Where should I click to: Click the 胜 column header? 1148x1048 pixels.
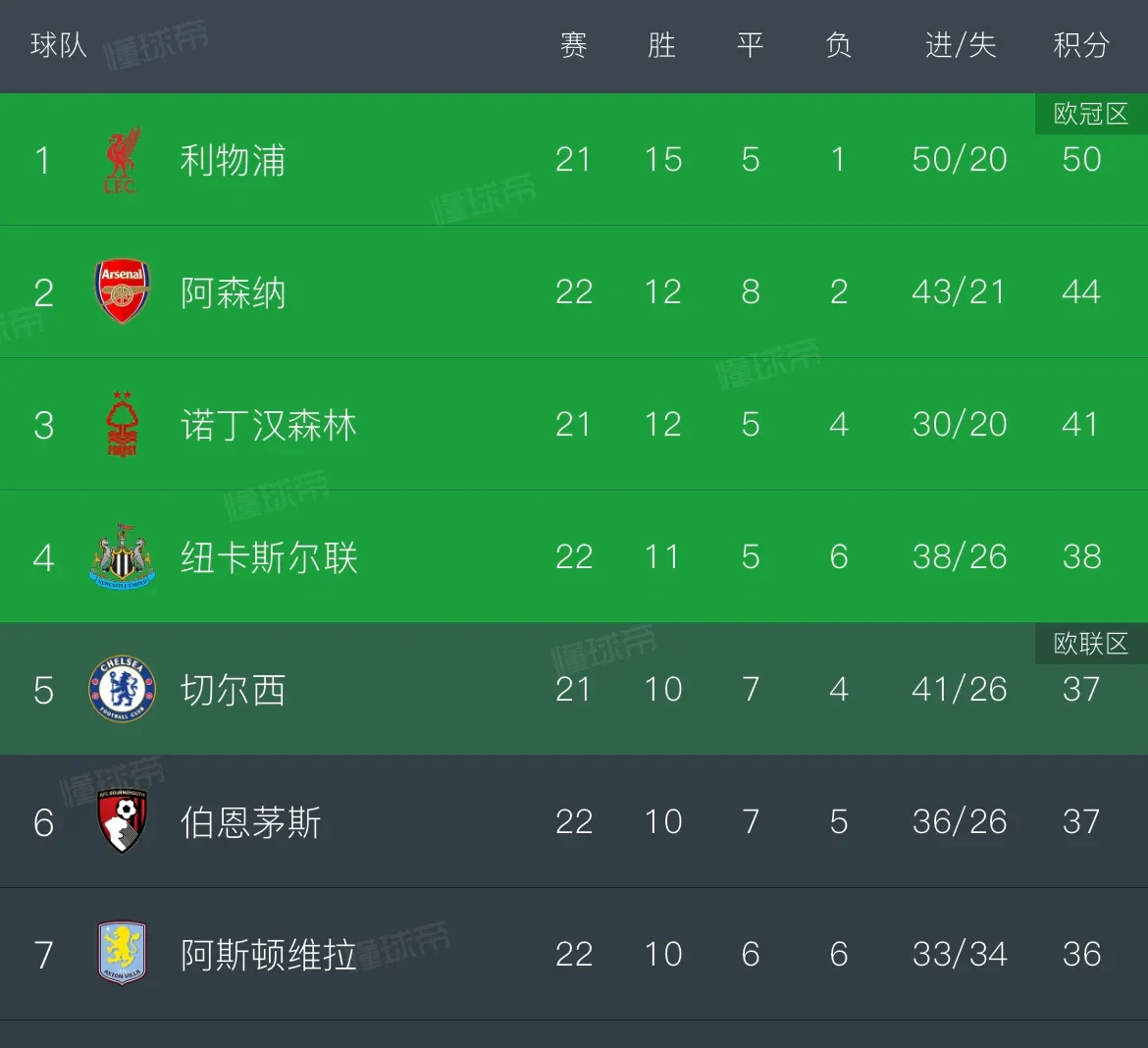(661, 45)
